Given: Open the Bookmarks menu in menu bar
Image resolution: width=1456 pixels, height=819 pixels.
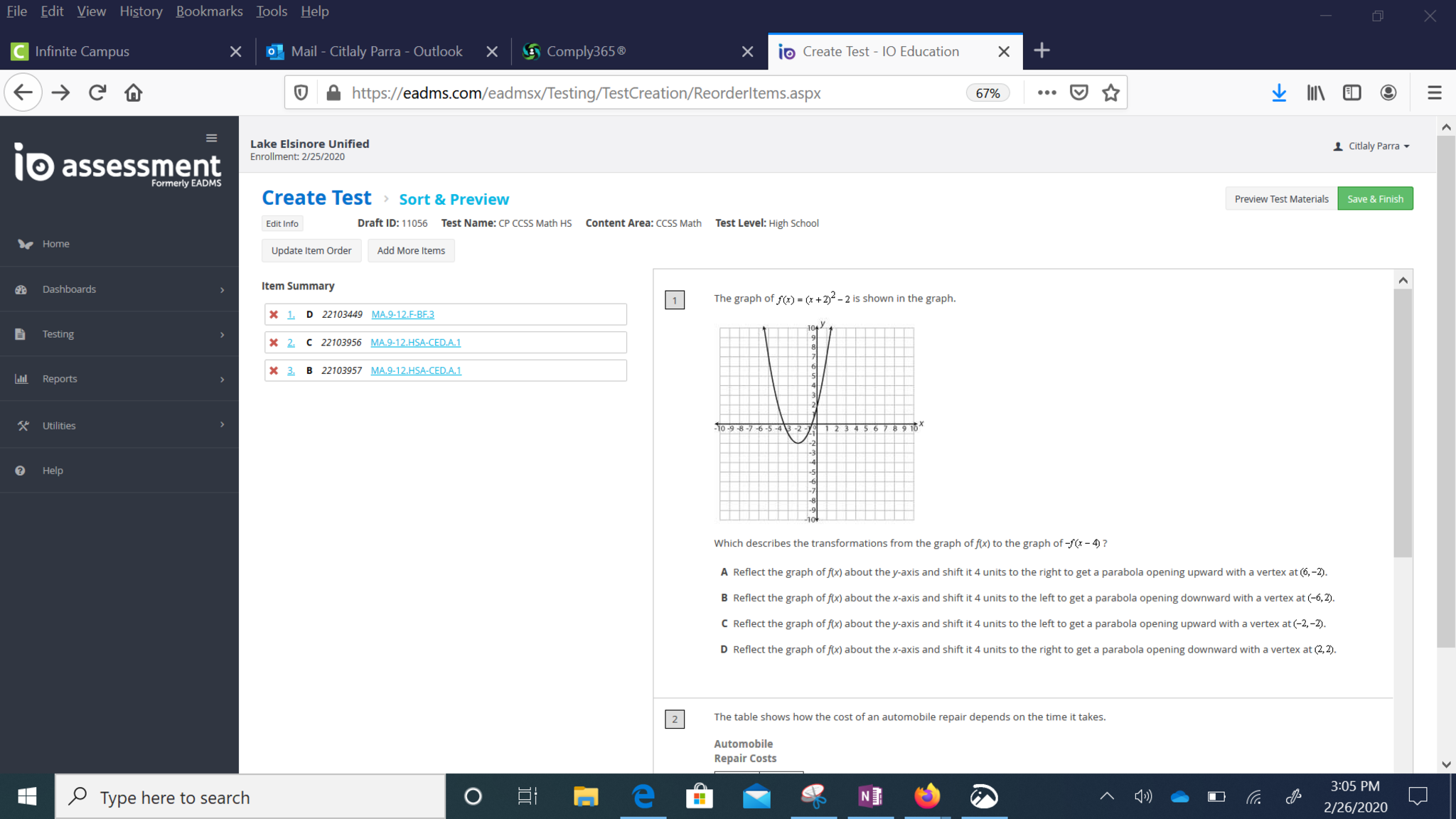Looking at the screenshot, I should click(x=209, y=11).
